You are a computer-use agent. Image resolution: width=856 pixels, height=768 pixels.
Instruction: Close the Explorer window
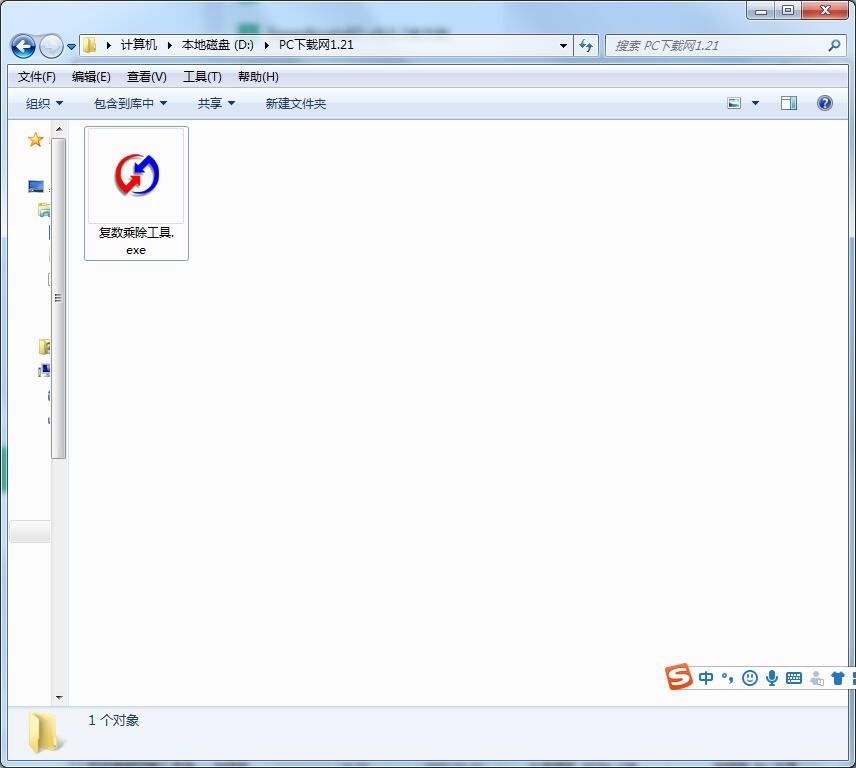825,10
